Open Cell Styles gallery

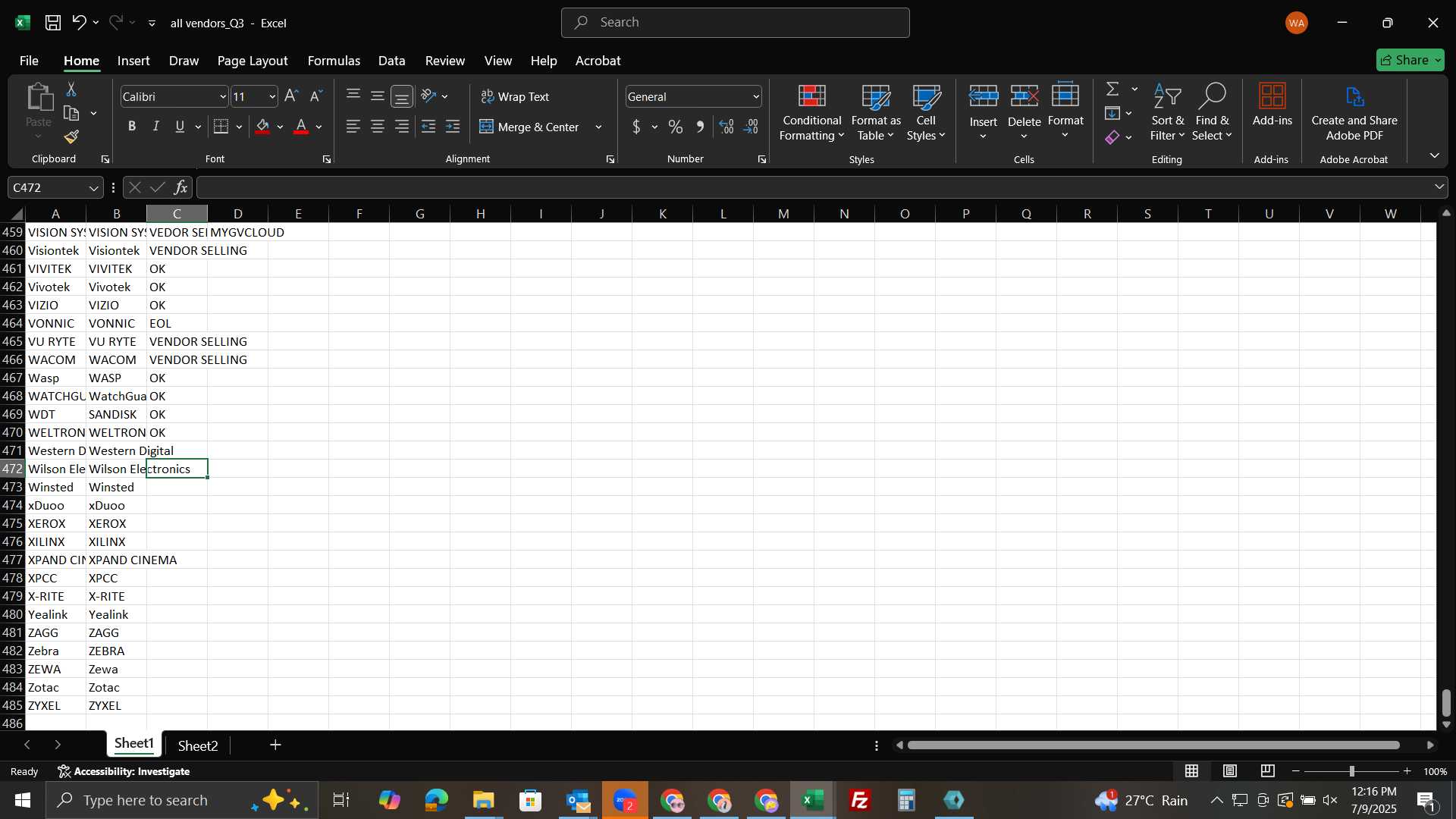click(926, 112)
